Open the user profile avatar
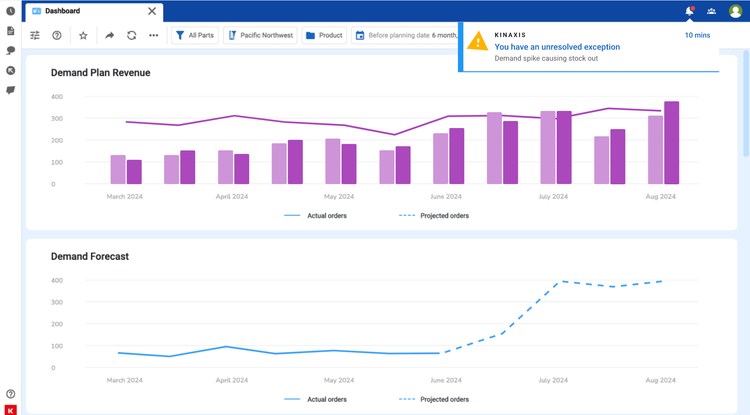Image resolution: width=750 pixels, height=415 pixels. [x=736, y=11]
